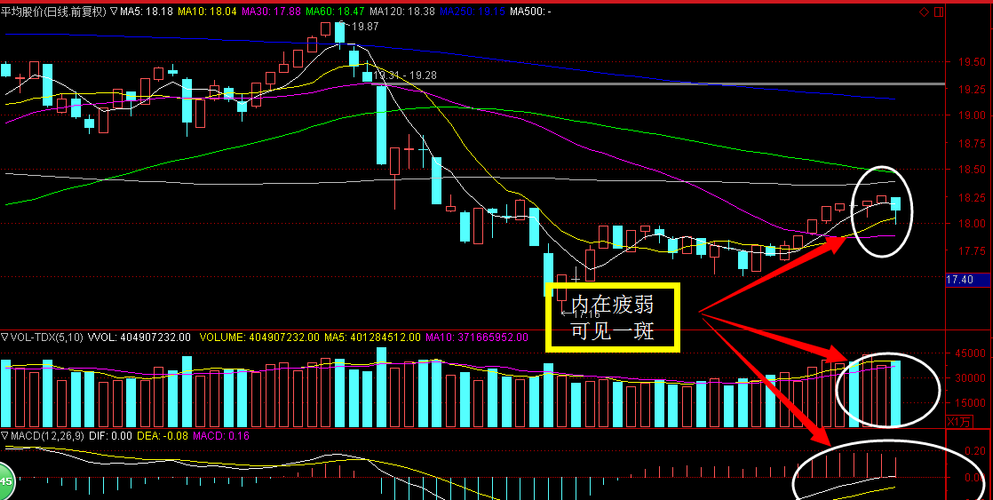Viewport: 993px width, 500px height.
Task: Open the VOL-TDX indicator dropdown triangle
Action: coord(4,337)
